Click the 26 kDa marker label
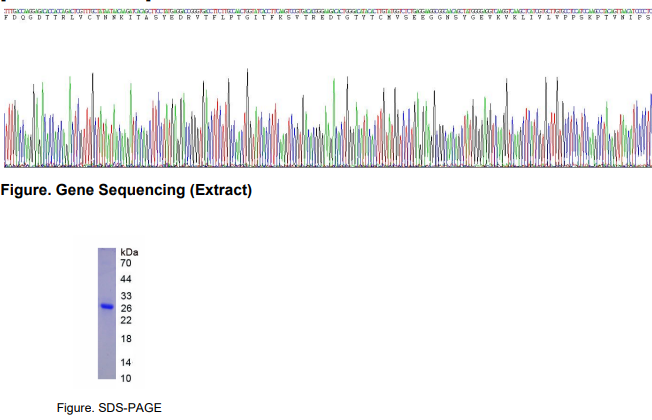This screenshot has height=420, width=652. (126, 308)
